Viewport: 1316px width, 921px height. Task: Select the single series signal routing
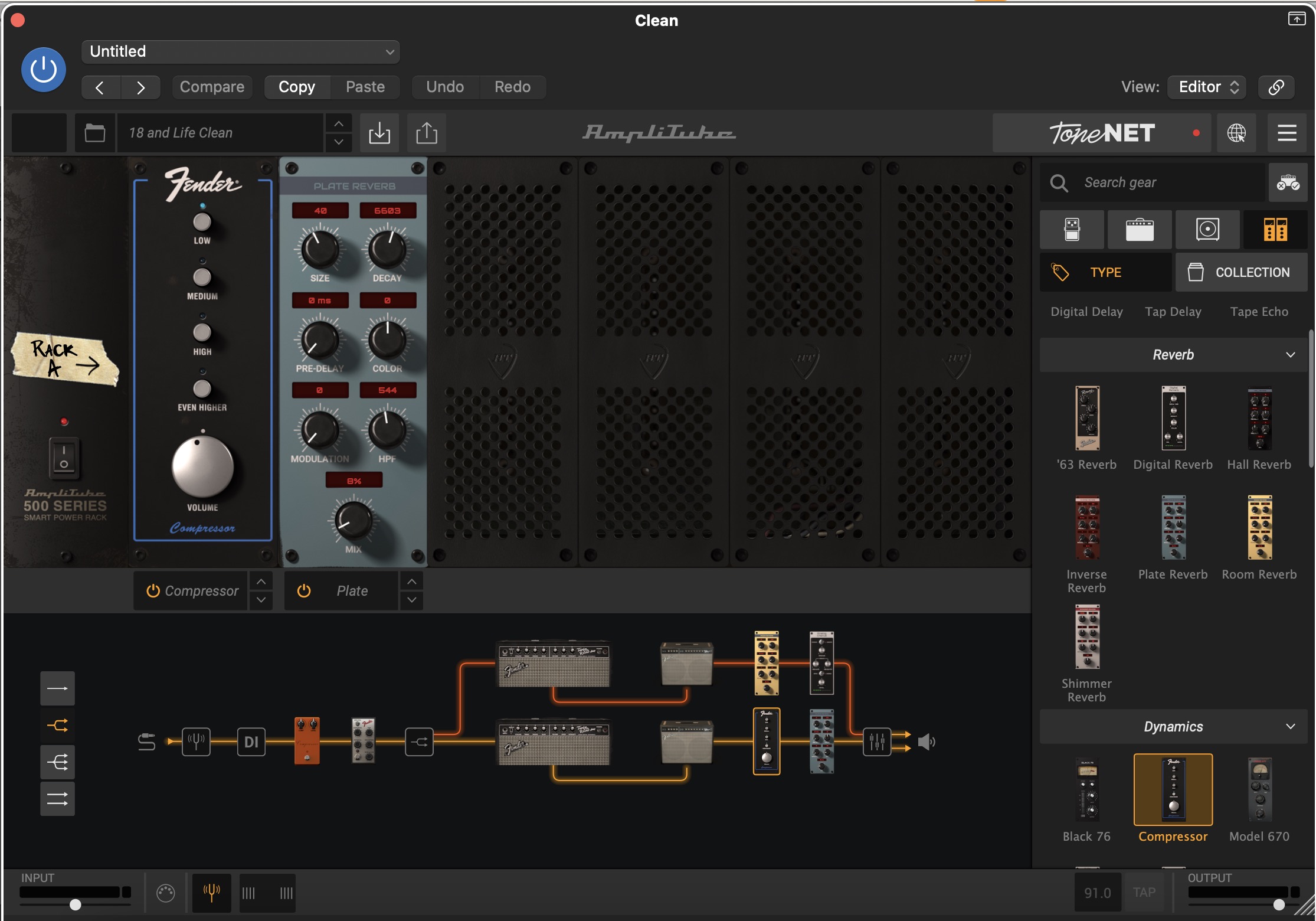click(x=57, y=688)
